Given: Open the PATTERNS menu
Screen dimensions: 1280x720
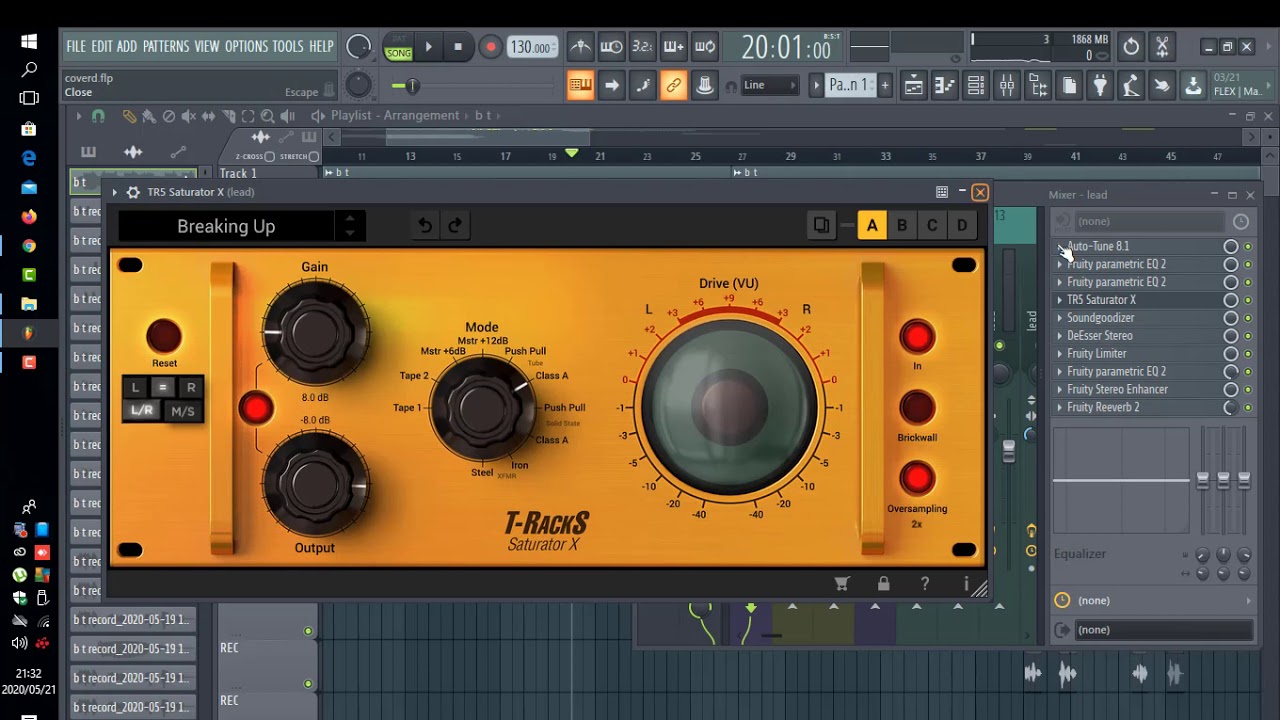Looking at the screenshot, I should (166, 47).
